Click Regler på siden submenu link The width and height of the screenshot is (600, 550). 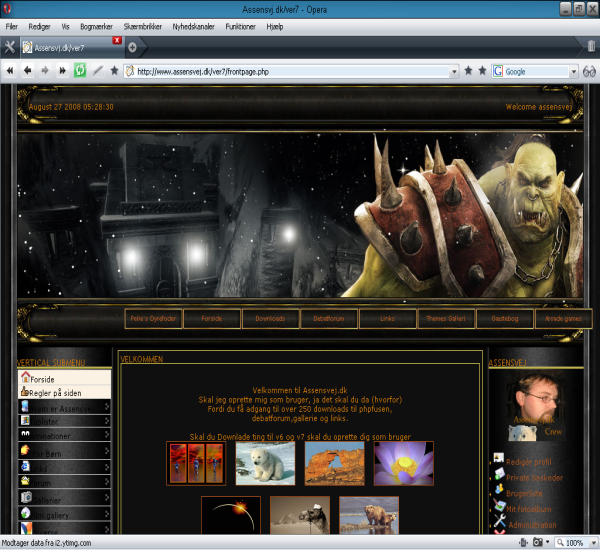(64, 392)
